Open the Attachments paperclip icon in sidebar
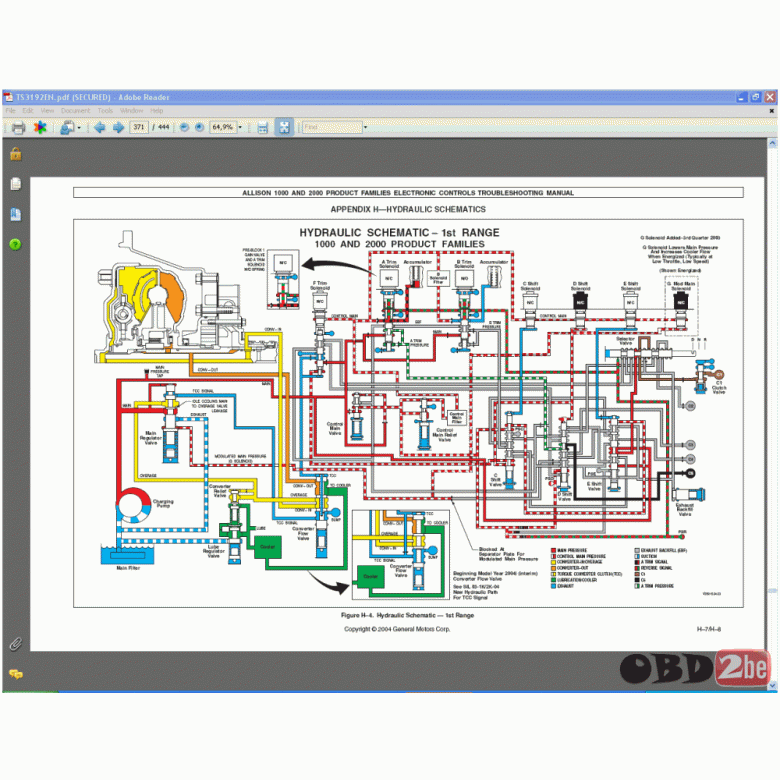780x780 pixels. coord(15,644)
